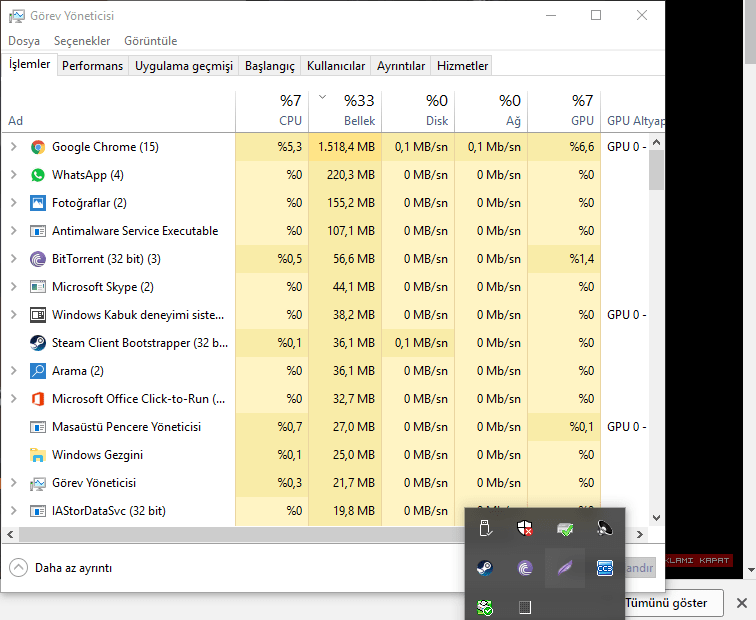Expand the IAStorDataSvc (32 bit) row
The height and width of the screenshot is (620, 756).
14,510
